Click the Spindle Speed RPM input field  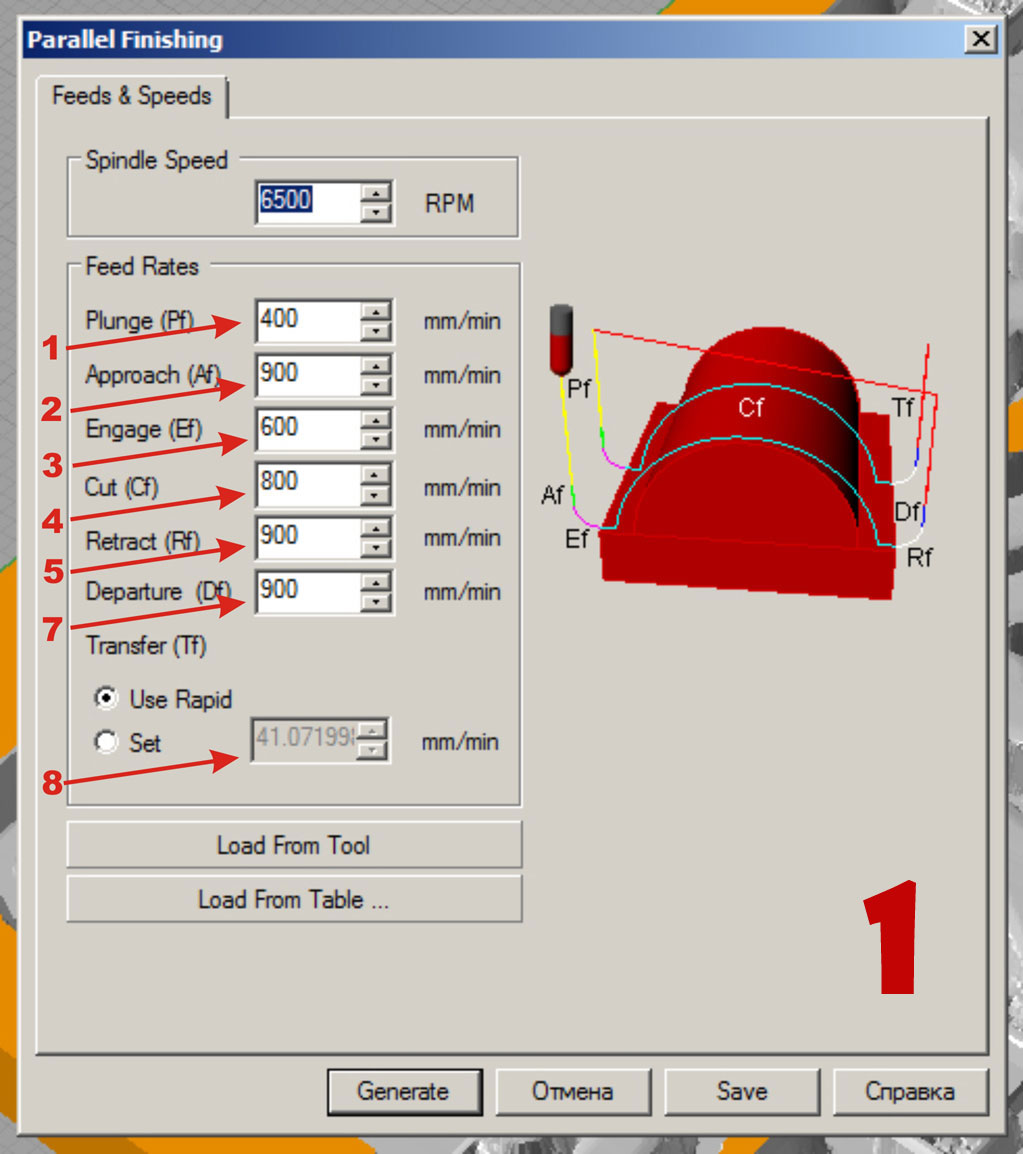[306, 202]
